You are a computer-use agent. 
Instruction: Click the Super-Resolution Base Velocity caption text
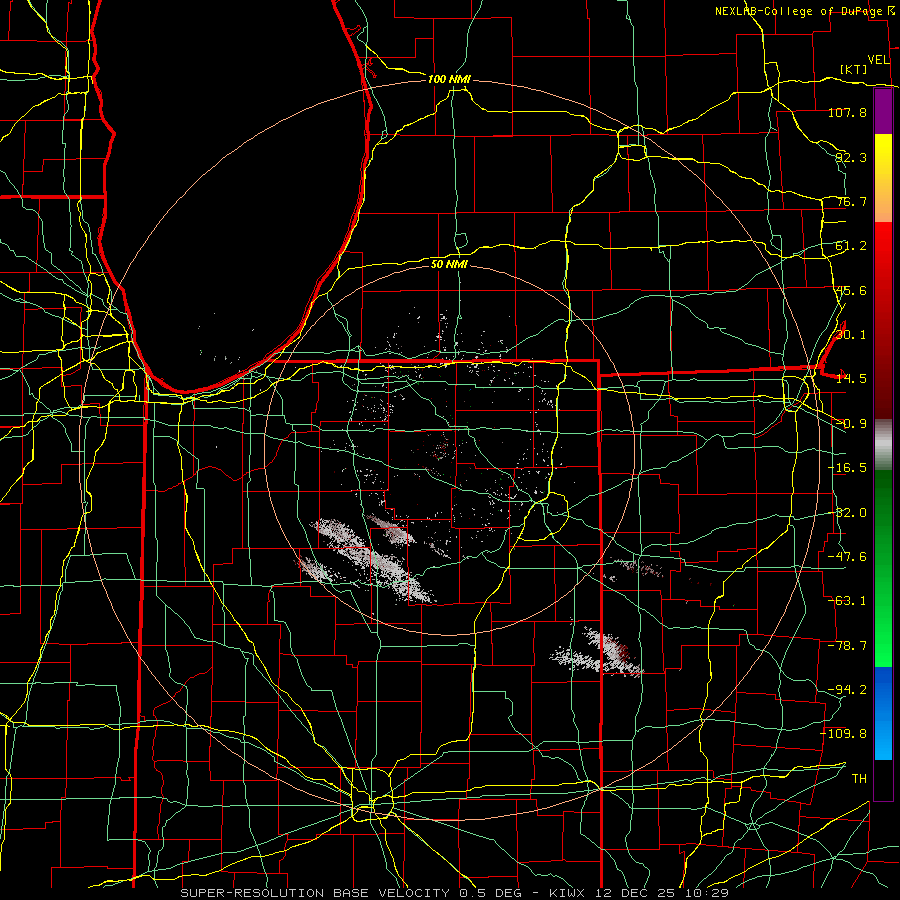pos(455,893)
